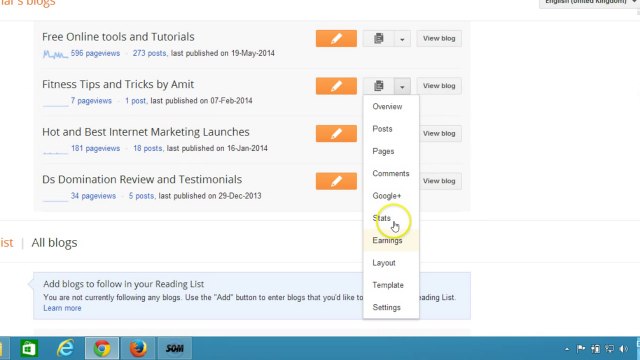Switch to Google Chrome on taskbar

(x=102, y=349)
